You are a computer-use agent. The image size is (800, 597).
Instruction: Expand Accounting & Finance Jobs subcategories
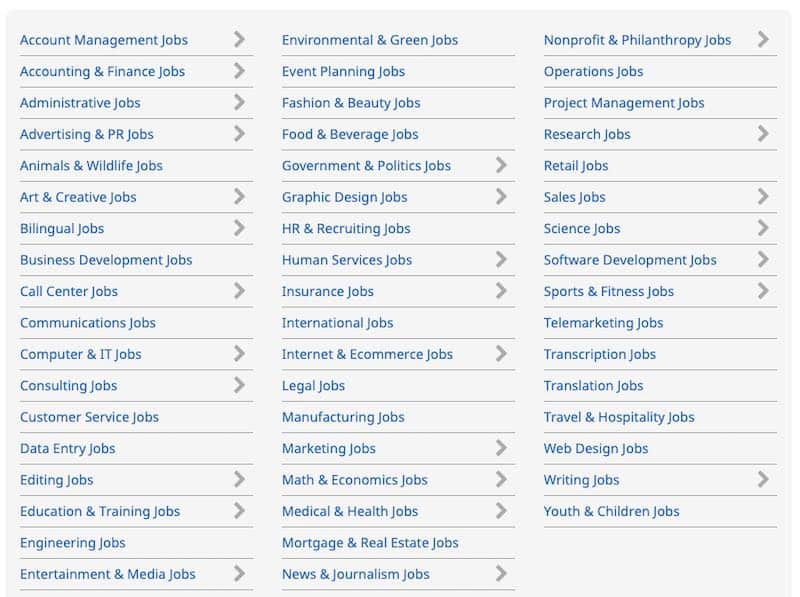pos(240,71)
